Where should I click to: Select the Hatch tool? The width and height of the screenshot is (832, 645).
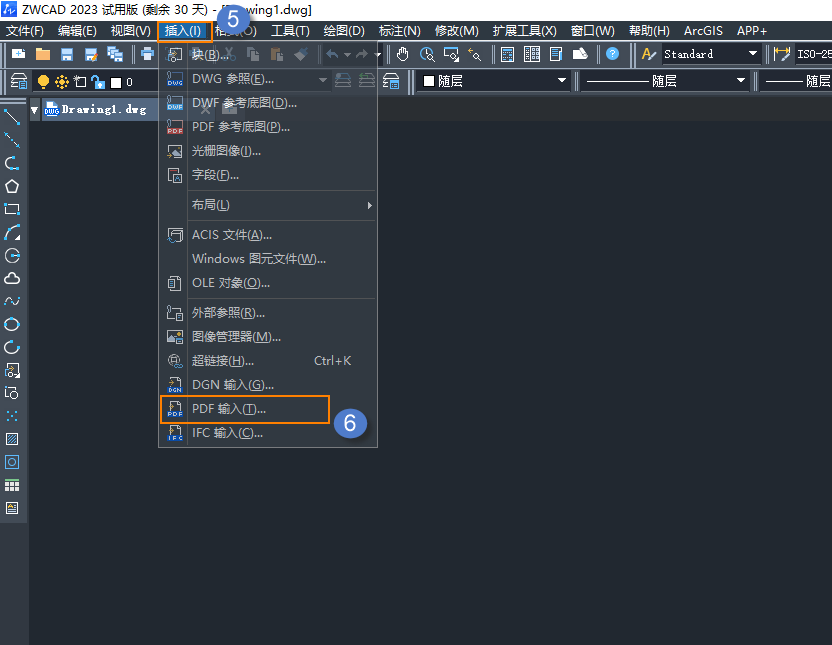12,439
